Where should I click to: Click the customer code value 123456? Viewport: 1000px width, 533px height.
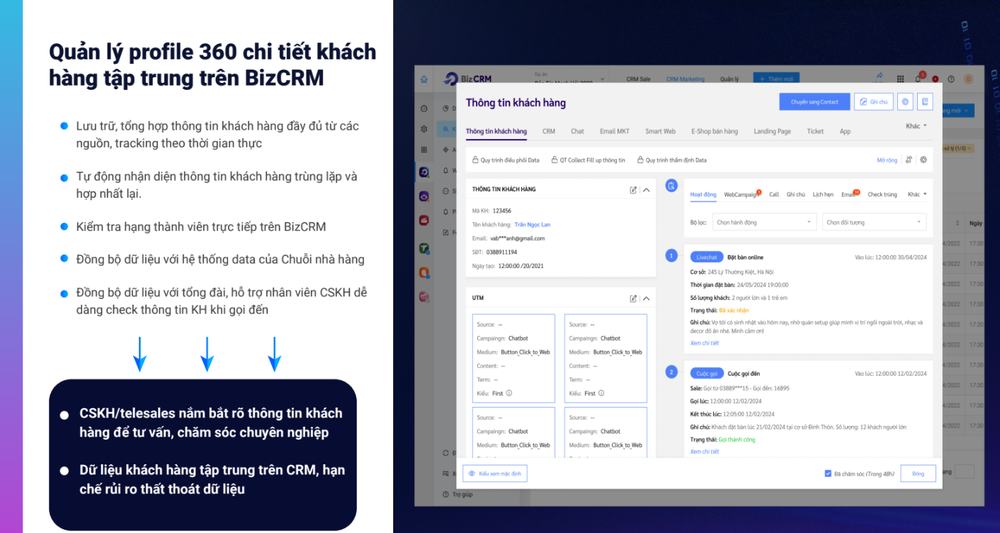[x=502, y=210]
